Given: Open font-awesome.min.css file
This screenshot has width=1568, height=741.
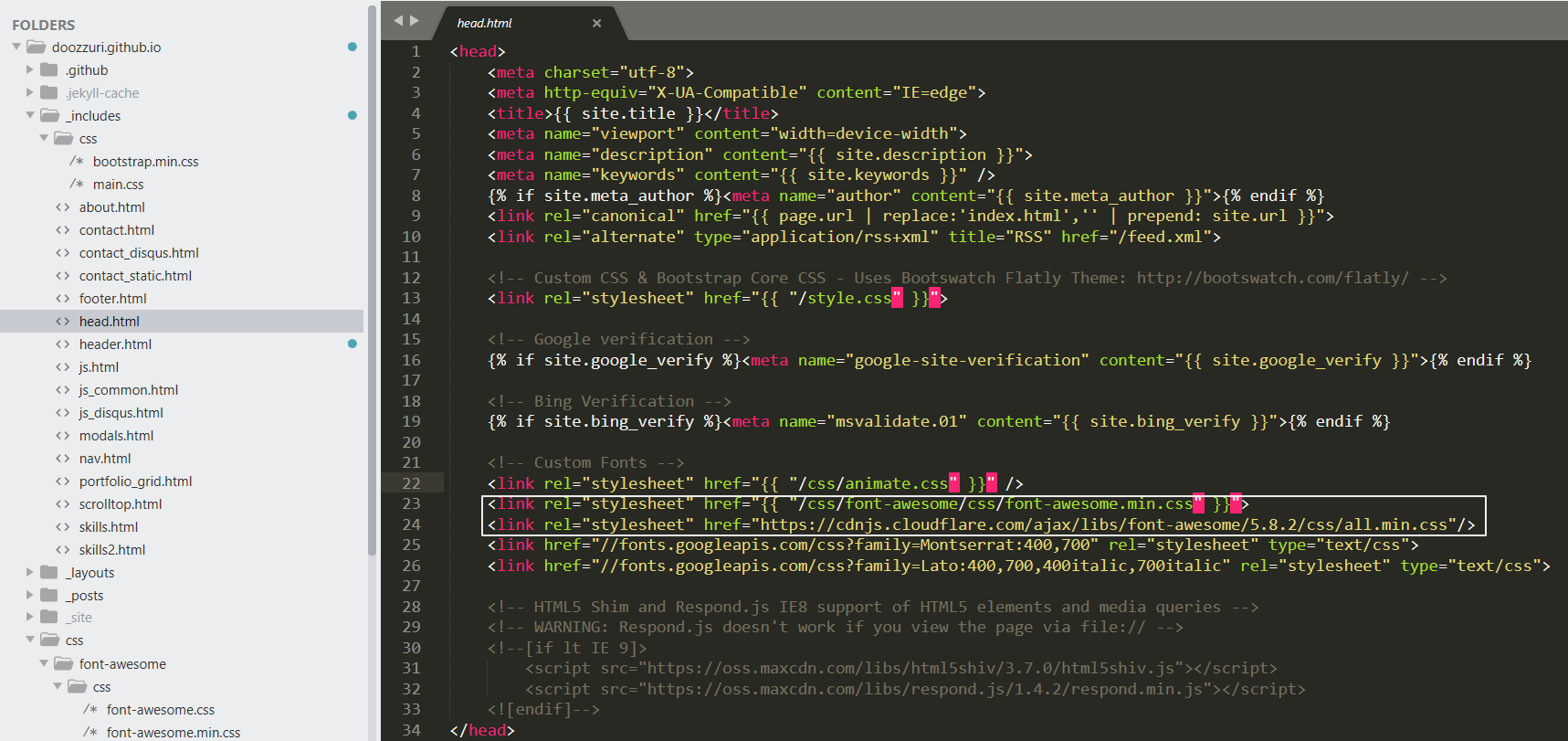Looking at the screenshot, I should [173, 733].
